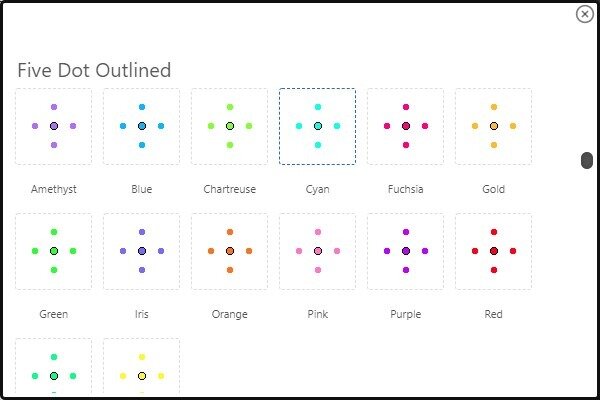Select the yellow five dot icon in the bottom row
Viewport: 600px width, 400px height.
142,366
